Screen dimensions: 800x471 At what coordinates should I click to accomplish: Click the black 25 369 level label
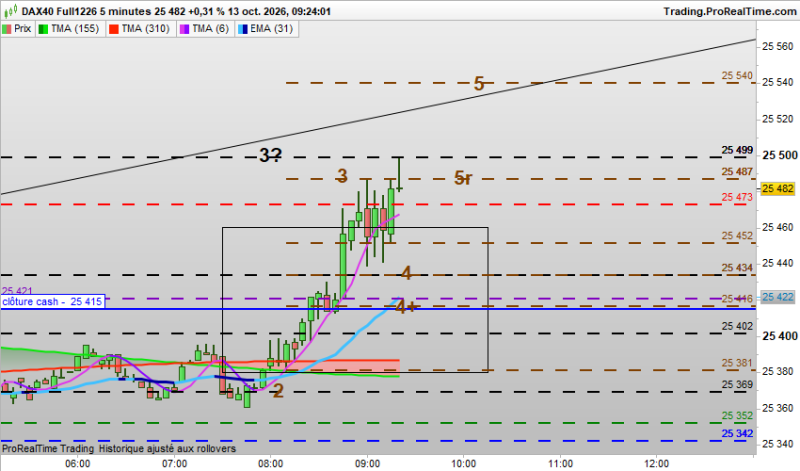click(737, 385)
